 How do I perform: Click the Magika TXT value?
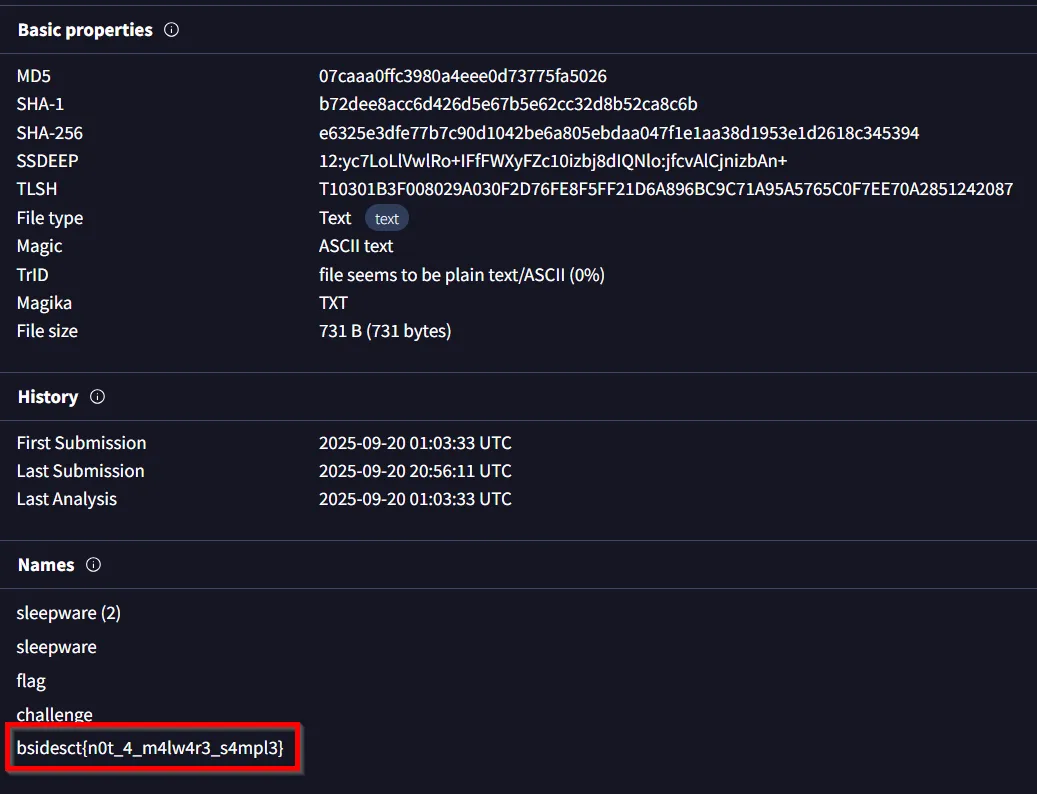tap(333, 303)
